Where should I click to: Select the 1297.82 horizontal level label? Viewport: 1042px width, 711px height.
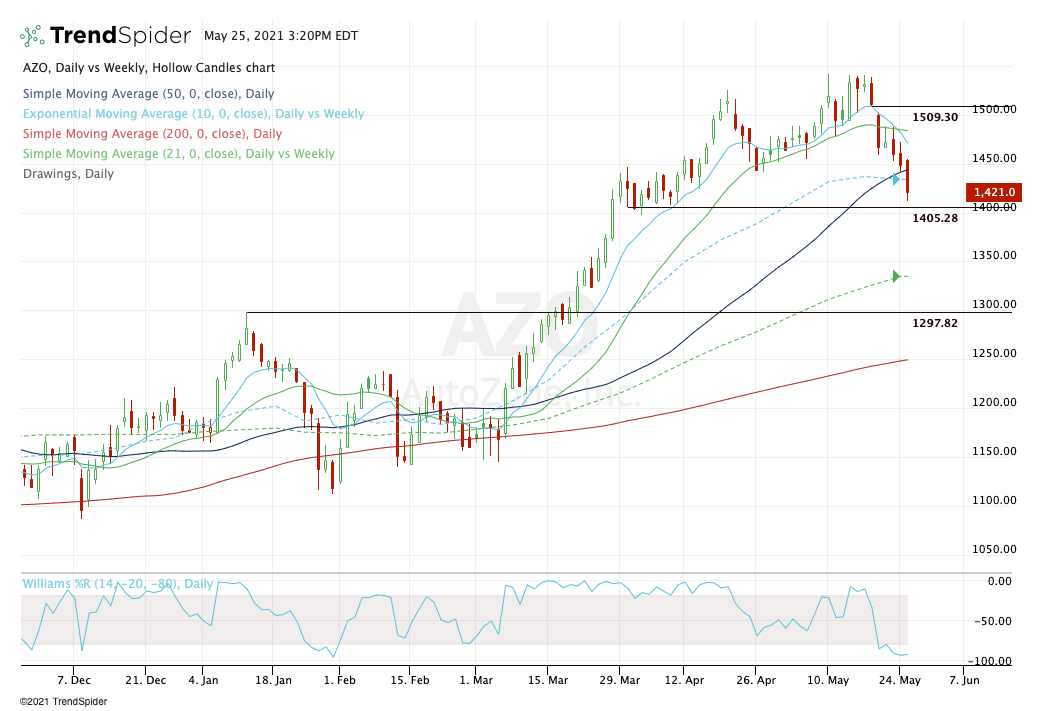(935, 323)
